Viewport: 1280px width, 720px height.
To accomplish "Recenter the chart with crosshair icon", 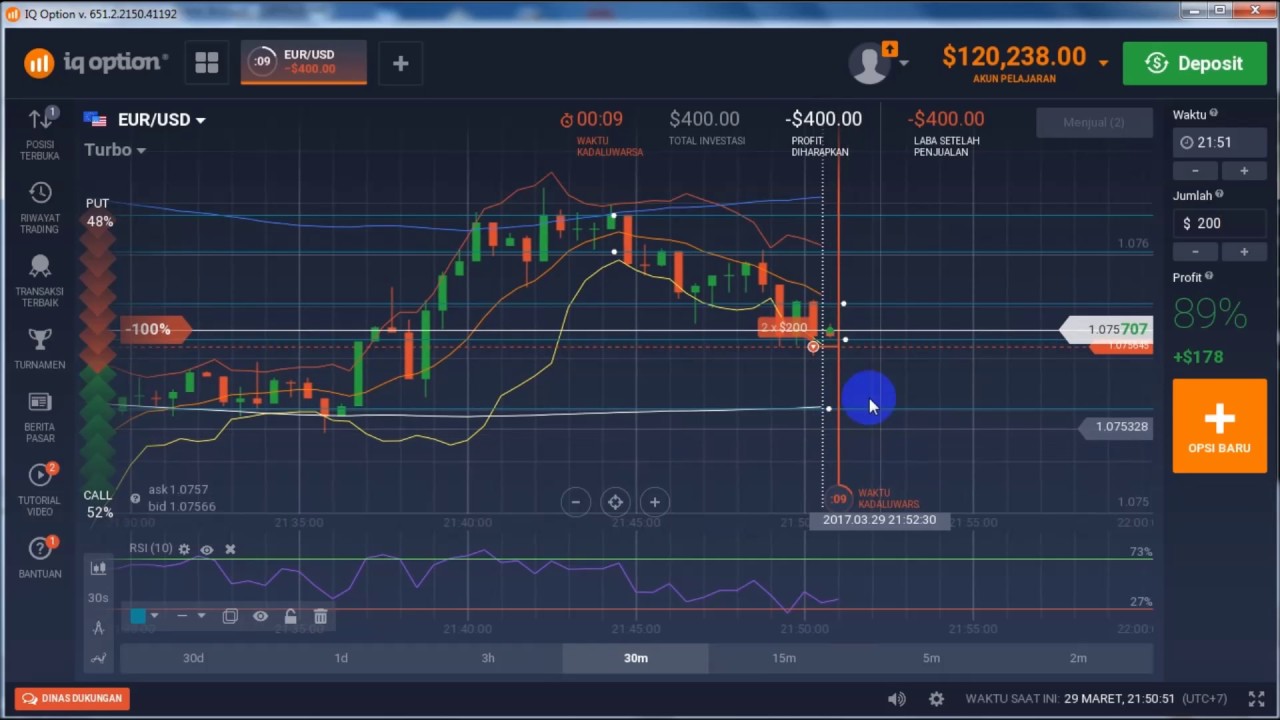I will coord(615,502).
